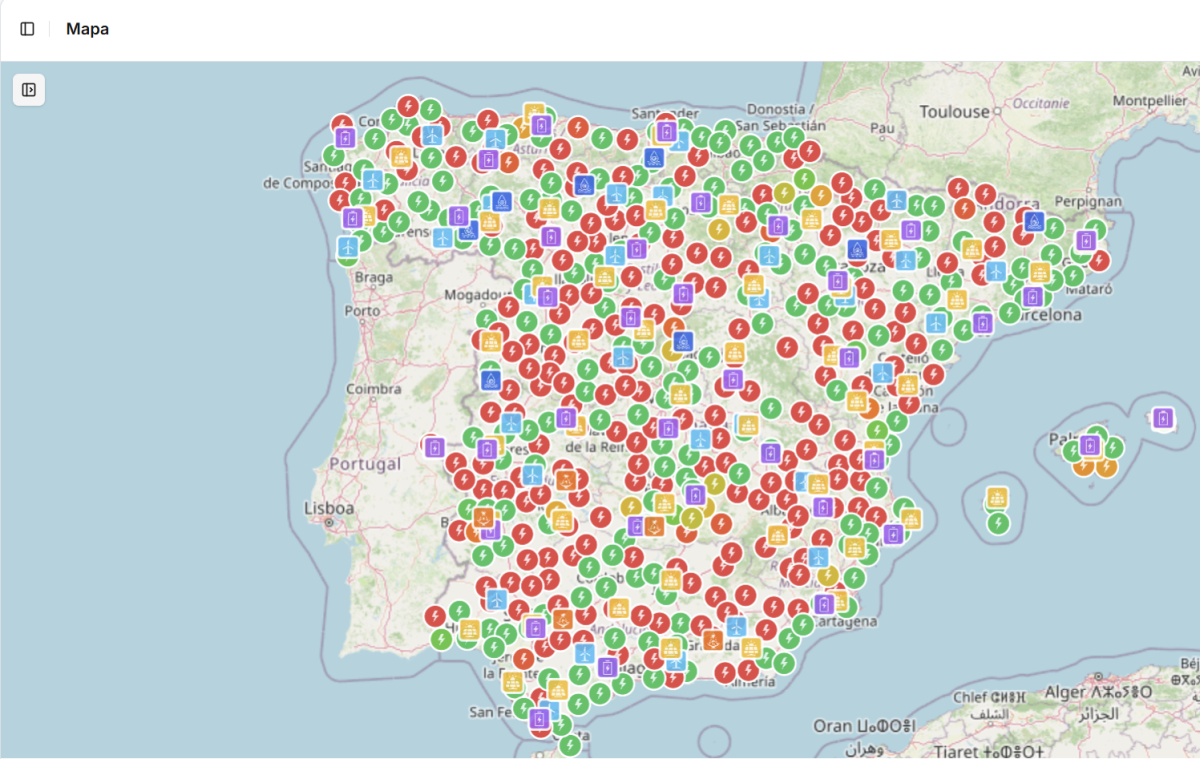Click the Lisboa city label
This screenshot has width=1200, height=759.
(x=328, y=508)
